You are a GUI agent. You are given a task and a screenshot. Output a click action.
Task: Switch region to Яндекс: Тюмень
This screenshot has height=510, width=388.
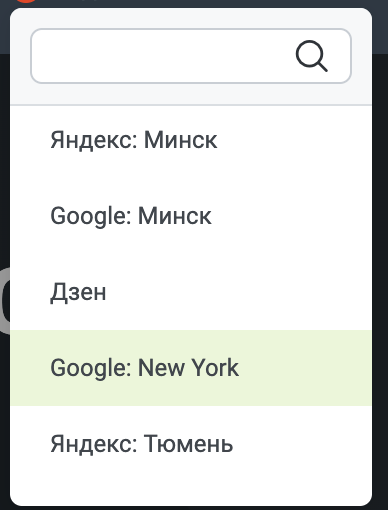coord(191,444)
